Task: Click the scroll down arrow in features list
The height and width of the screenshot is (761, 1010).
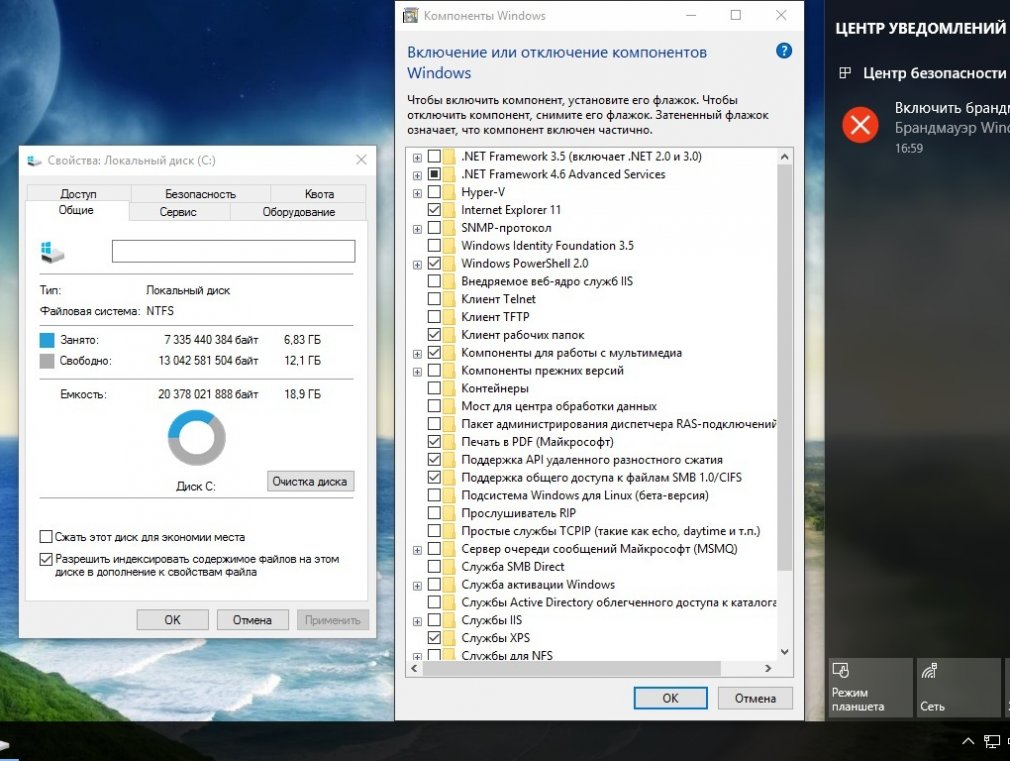Action: click(x=784, y=651)
